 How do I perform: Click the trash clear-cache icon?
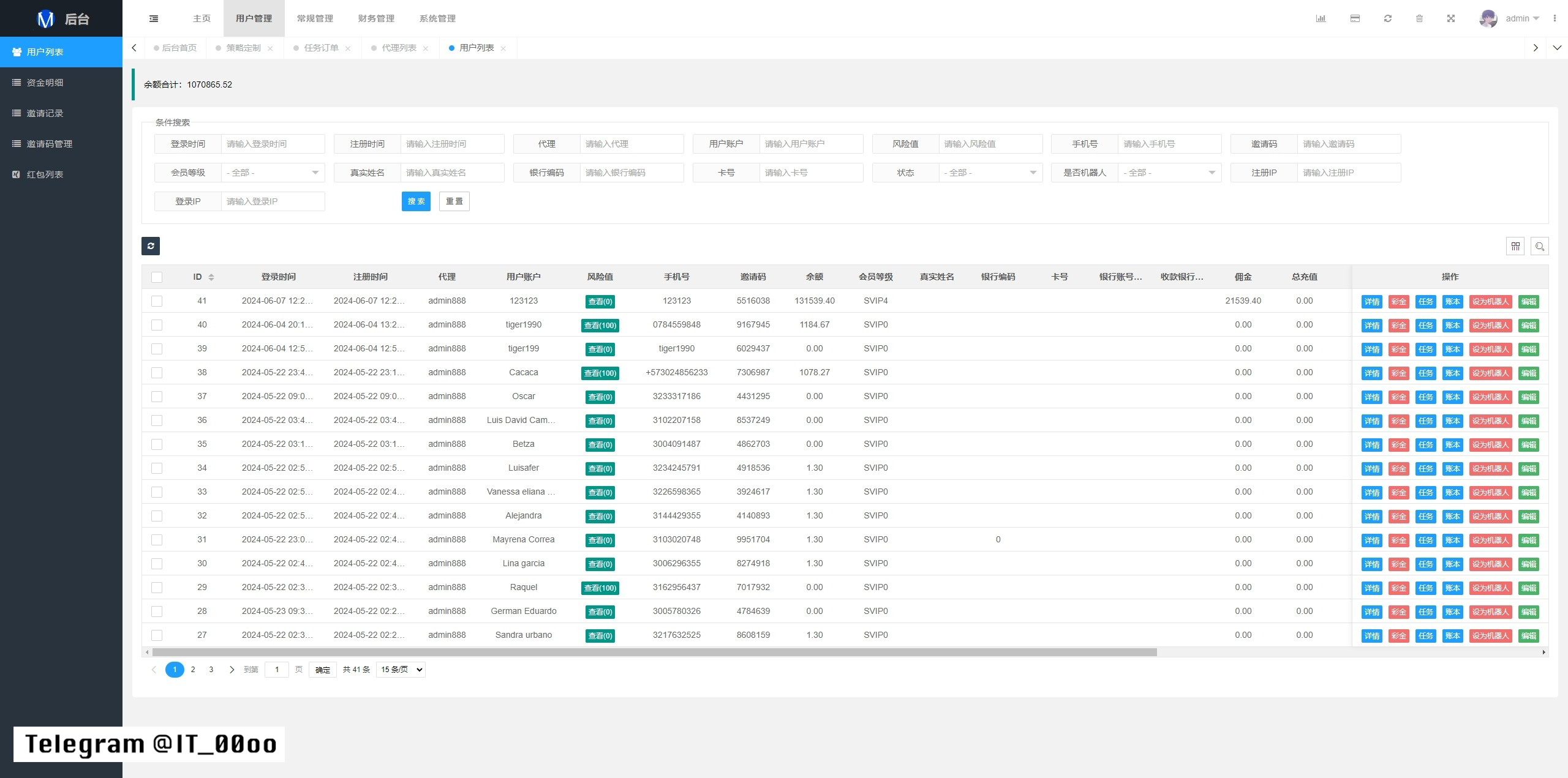(x=1419, y=18)
